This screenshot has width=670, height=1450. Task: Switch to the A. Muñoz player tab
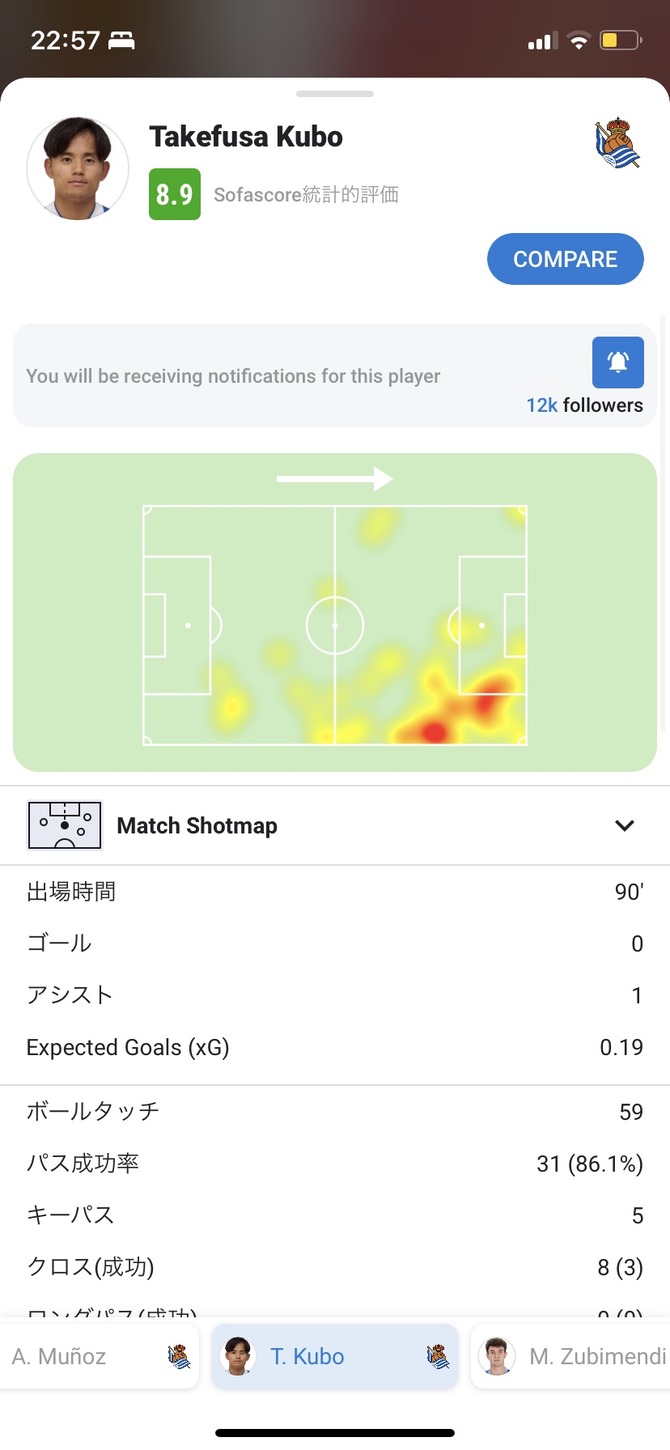click(60, 1357)
